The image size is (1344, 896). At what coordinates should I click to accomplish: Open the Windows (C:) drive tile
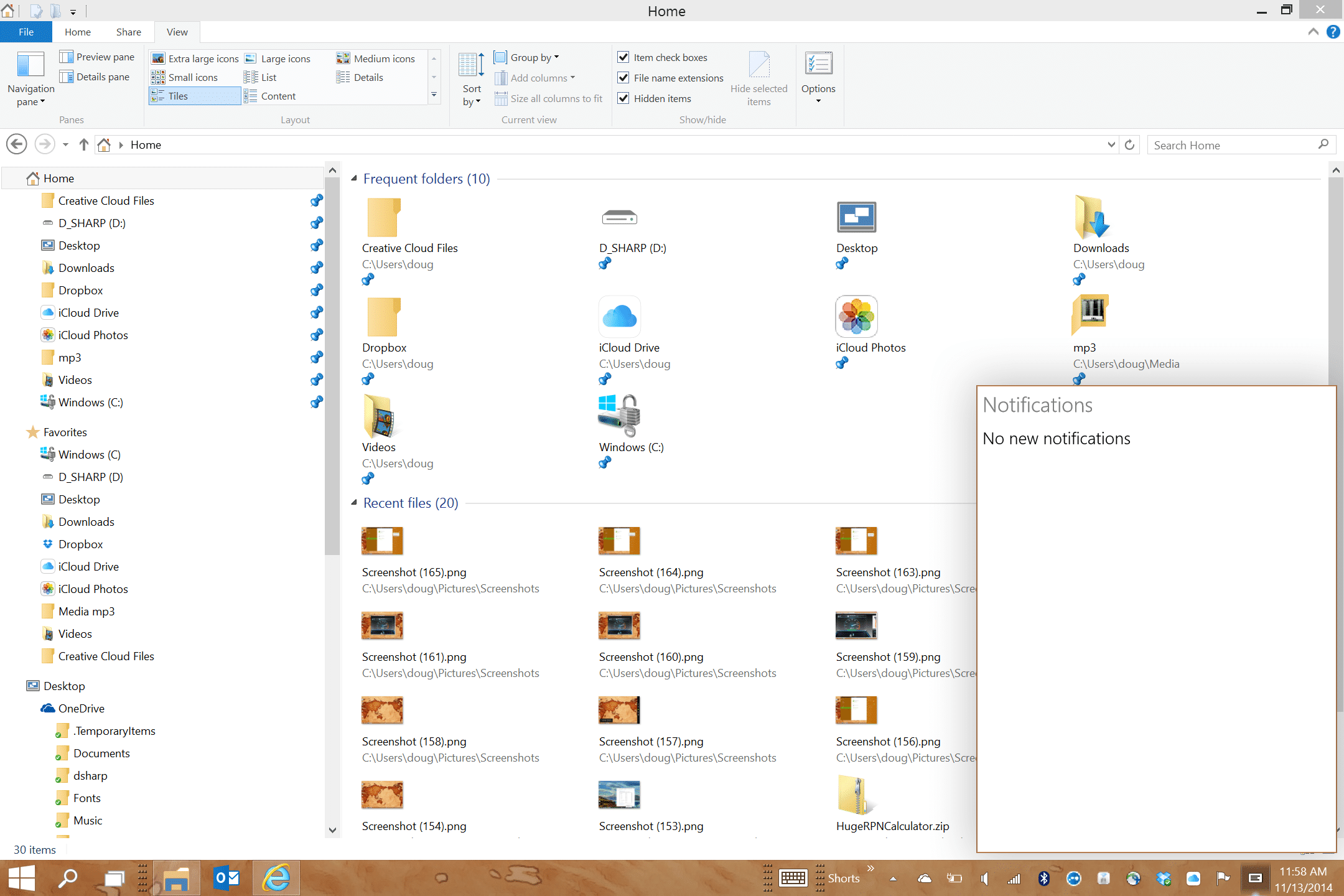click(x=630, y=431)
